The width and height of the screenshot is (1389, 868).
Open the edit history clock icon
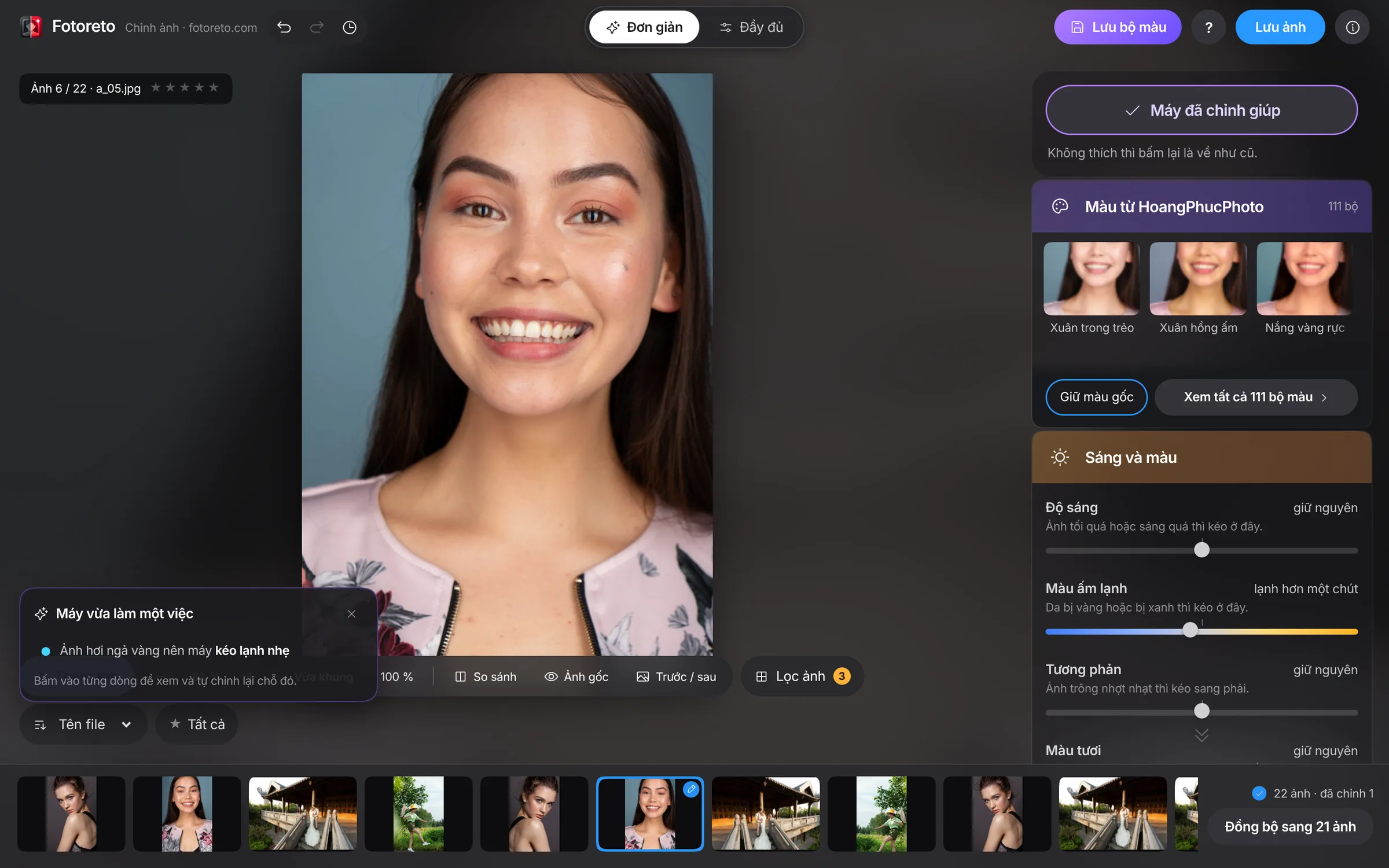pyautogui.click(x=350, y=27)
